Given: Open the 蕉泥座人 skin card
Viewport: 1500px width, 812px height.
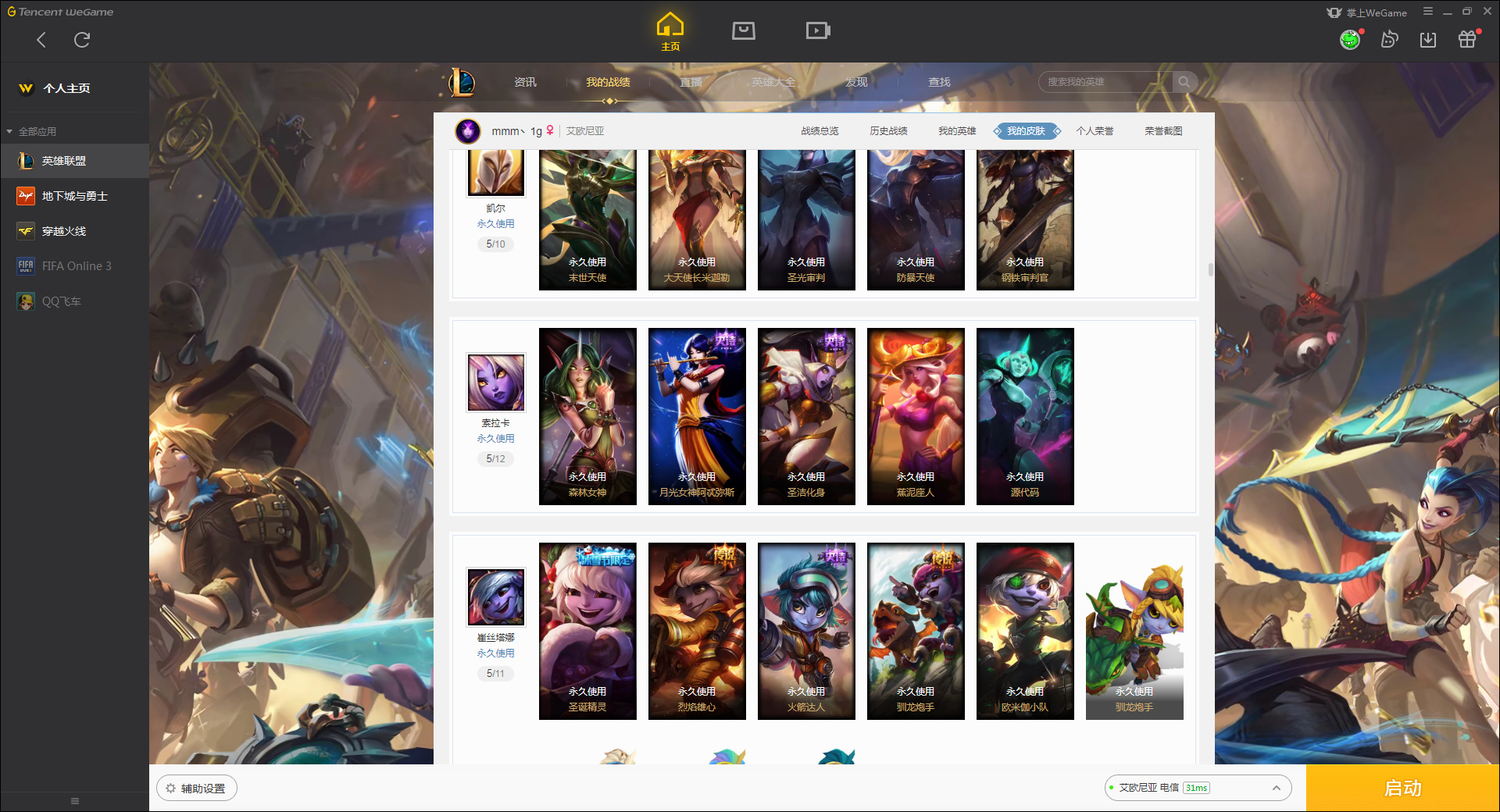Looking at the screenshot, I should tap(916, 416).
